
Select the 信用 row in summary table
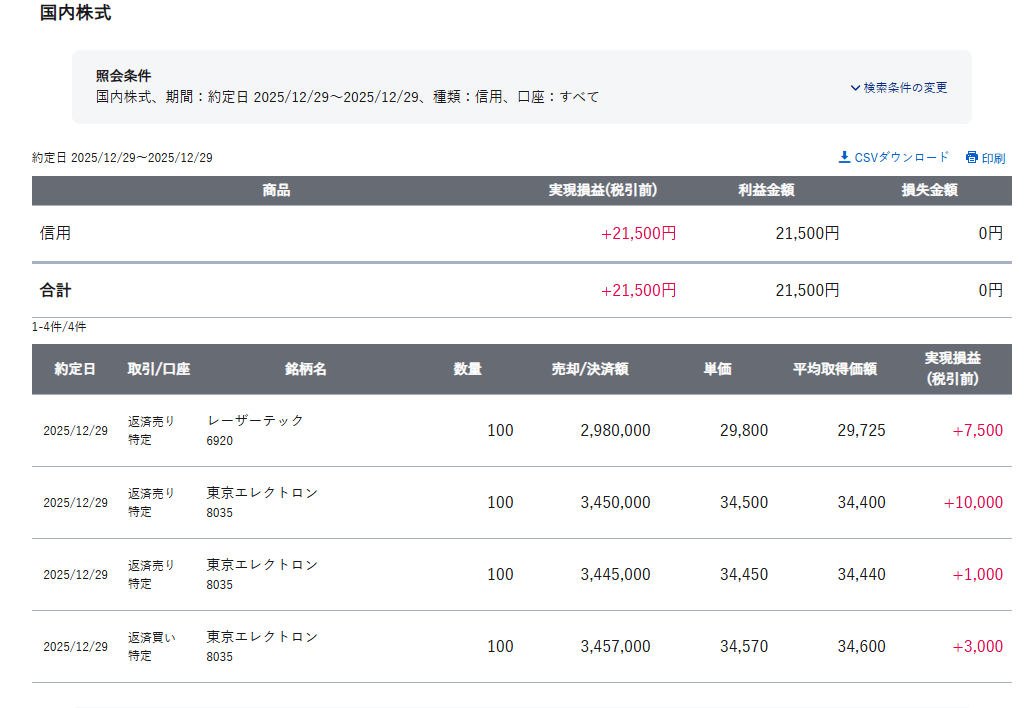(56, 233)
